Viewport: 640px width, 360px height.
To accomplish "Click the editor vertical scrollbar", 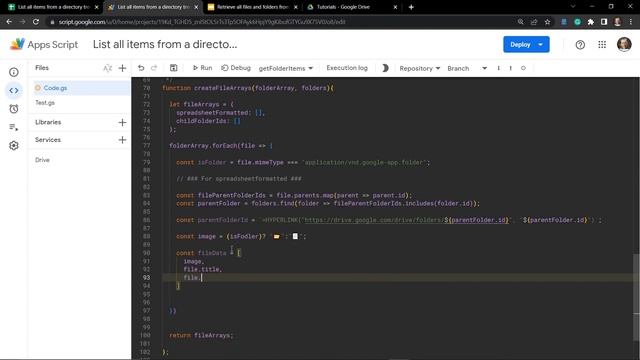I will tap(636, 298).
